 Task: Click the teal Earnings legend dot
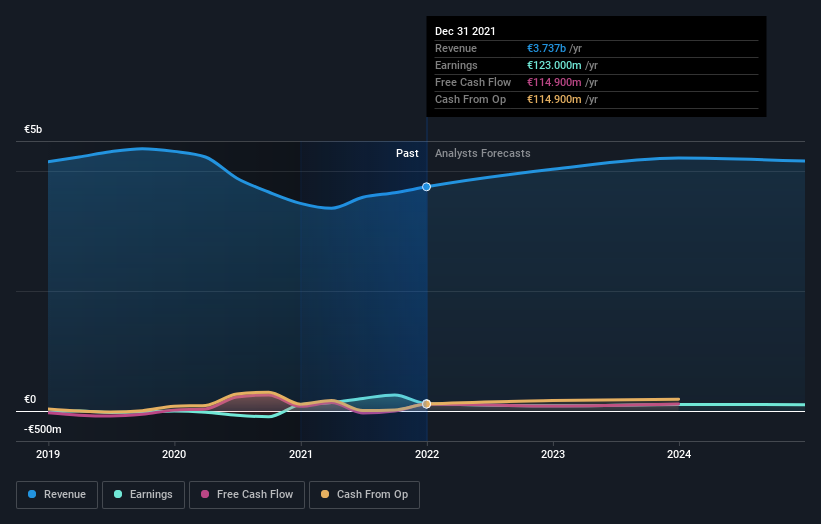pyautogui.click(x=118, y=494)
